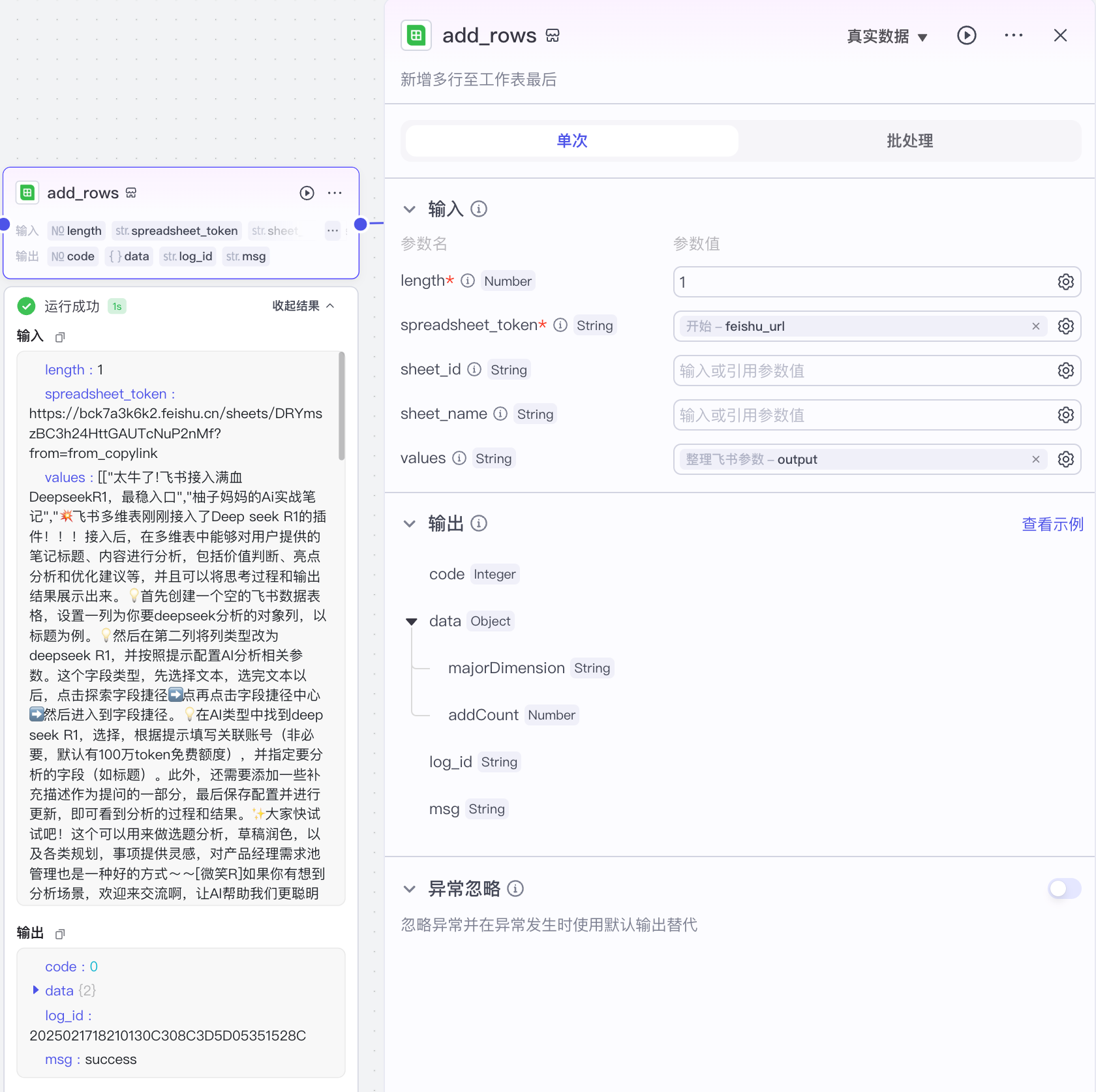
Task: Click the 运行成功 status icon
Action: [x=27, y=306]
